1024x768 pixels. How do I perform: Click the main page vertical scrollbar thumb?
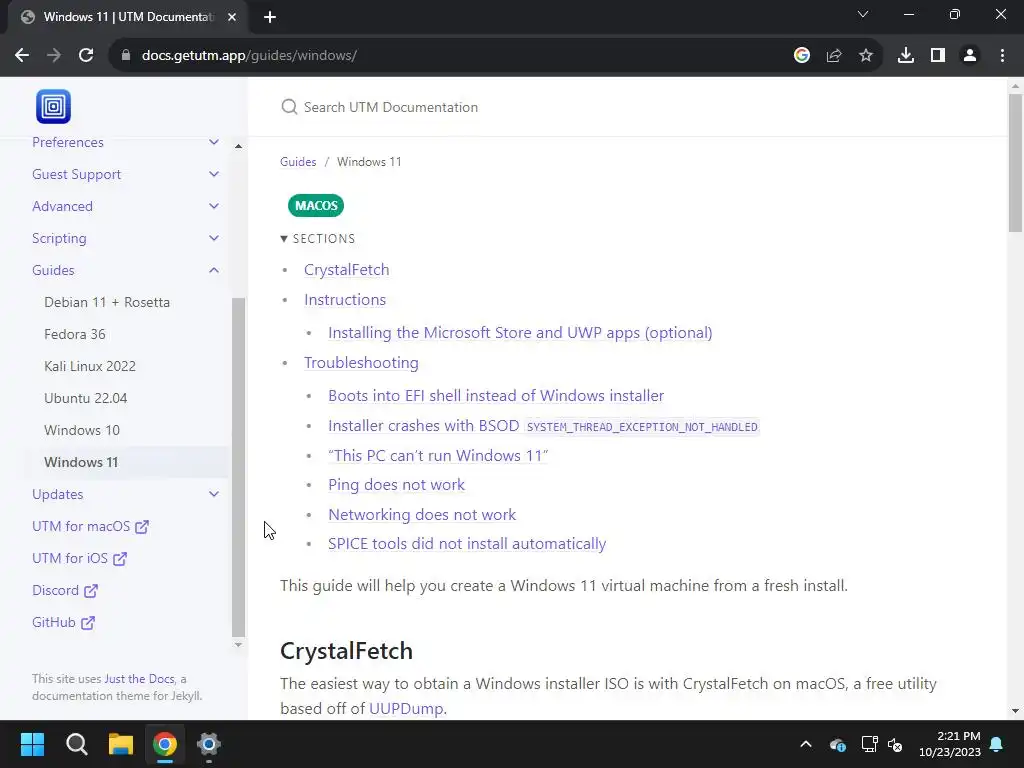[1015, 163]
